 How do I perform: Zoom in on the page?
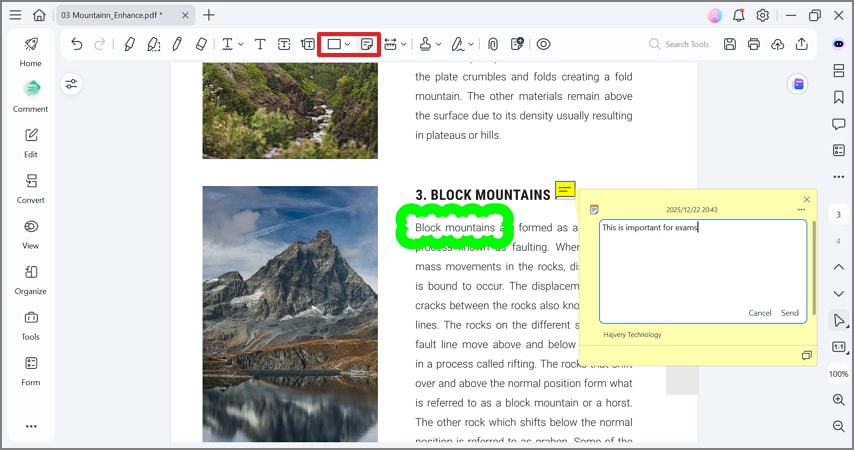pyautogui.click(x=839, y=399)
